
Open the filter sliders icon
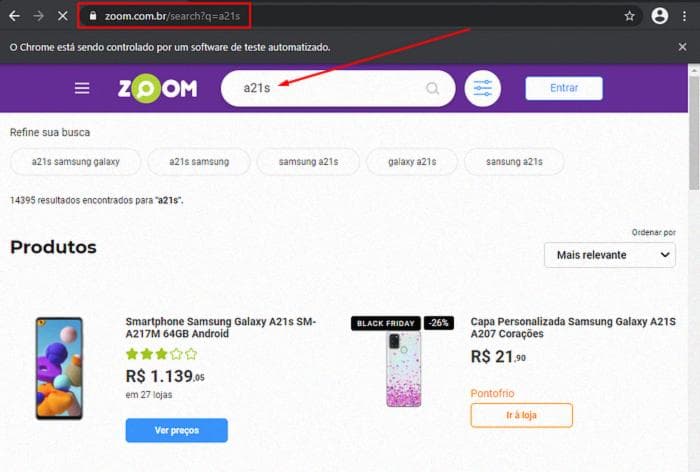click(x=483, y=88)
